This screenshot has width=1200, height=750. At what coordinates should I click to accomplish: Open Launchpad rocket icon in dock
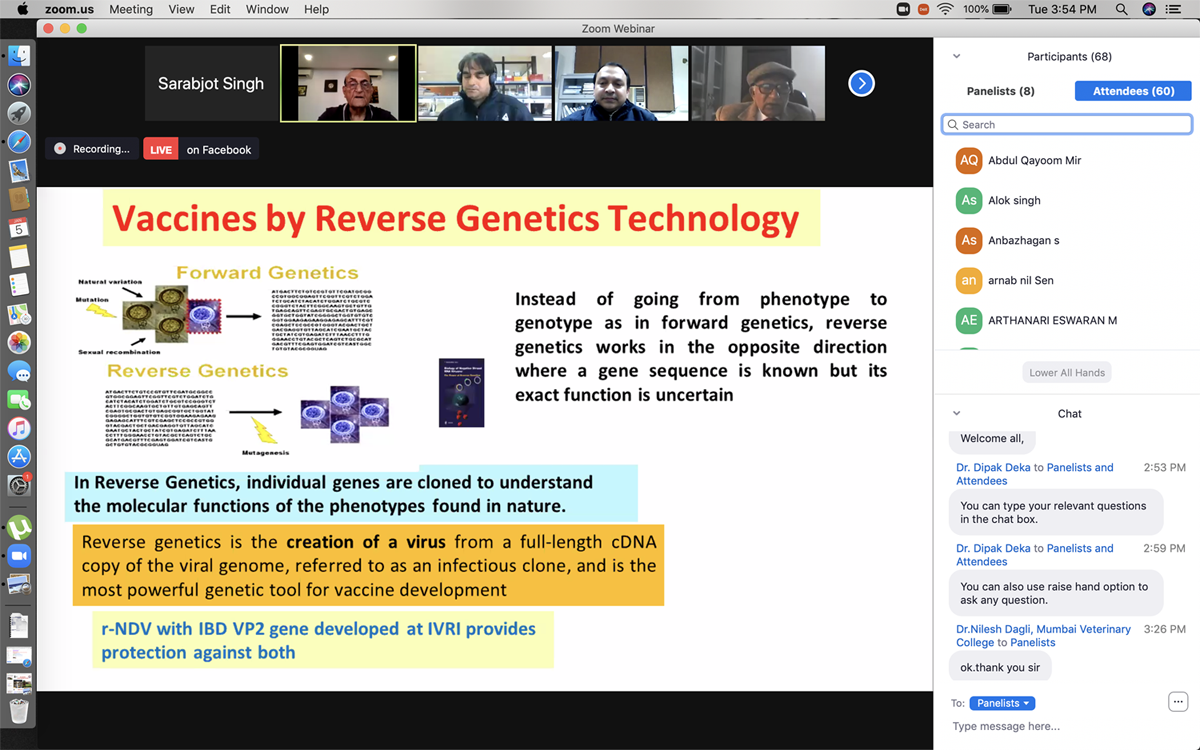pyautogui.click(x=19, y=113)
